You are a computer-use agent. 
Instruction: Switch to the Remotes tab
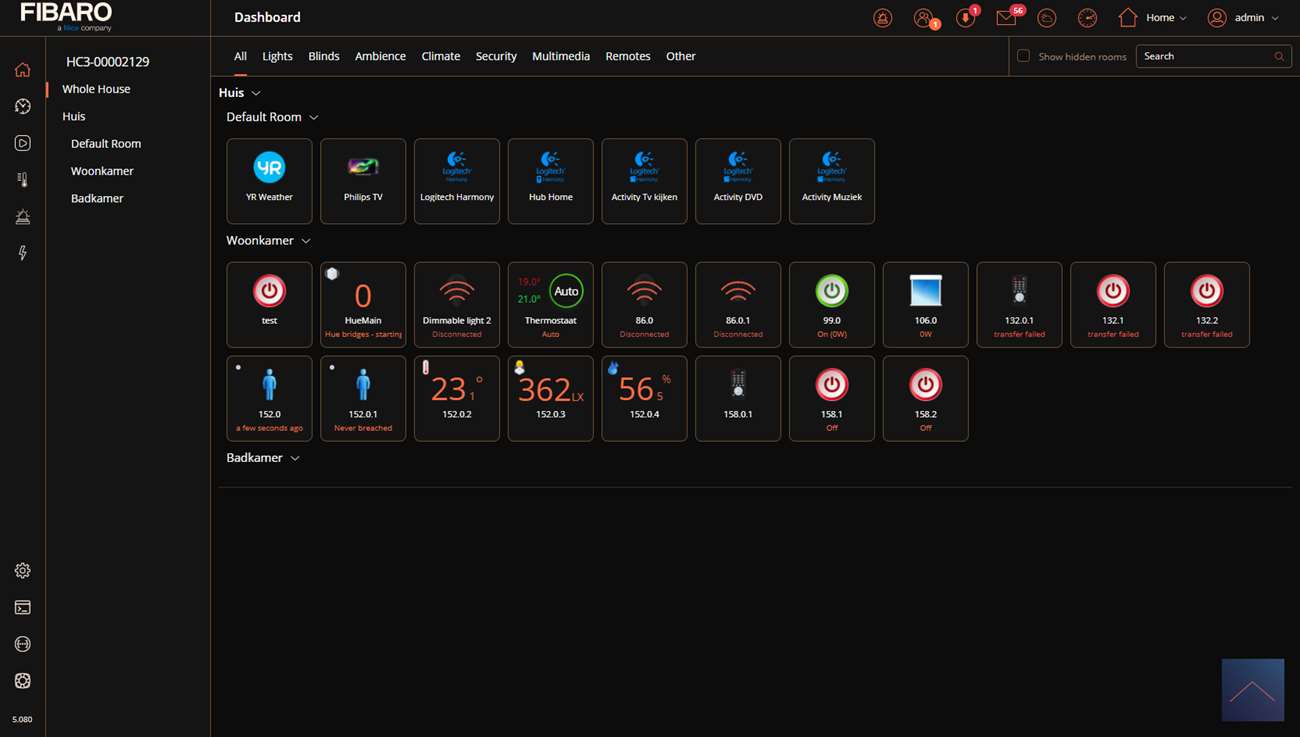tap(628, 56)
